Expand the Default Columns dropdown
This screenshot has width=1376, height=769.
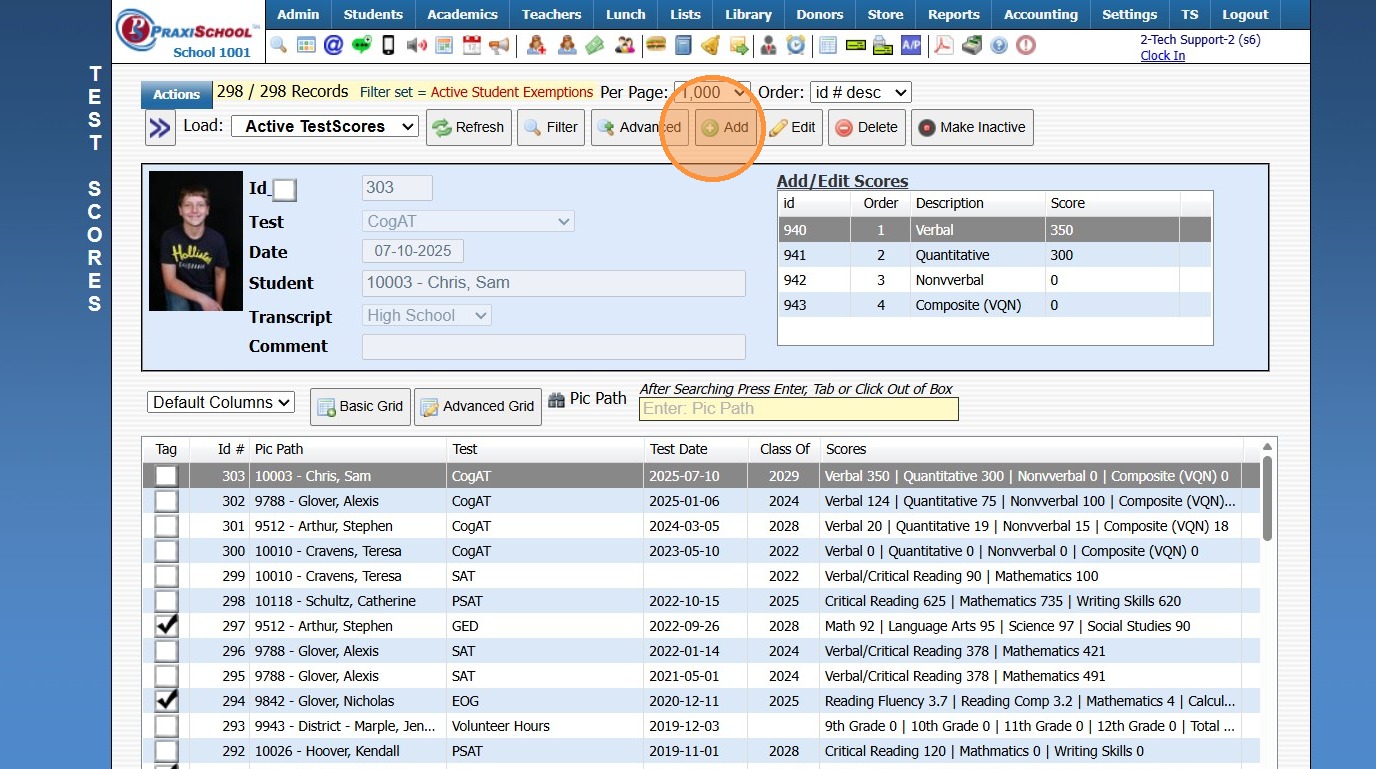click(221, 402)
